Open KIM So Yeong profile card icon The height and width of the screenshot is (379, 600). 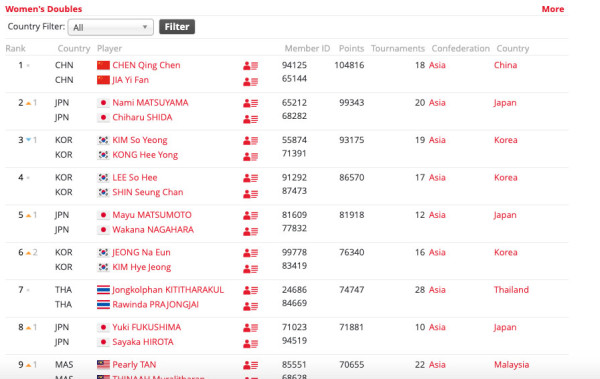251,140
